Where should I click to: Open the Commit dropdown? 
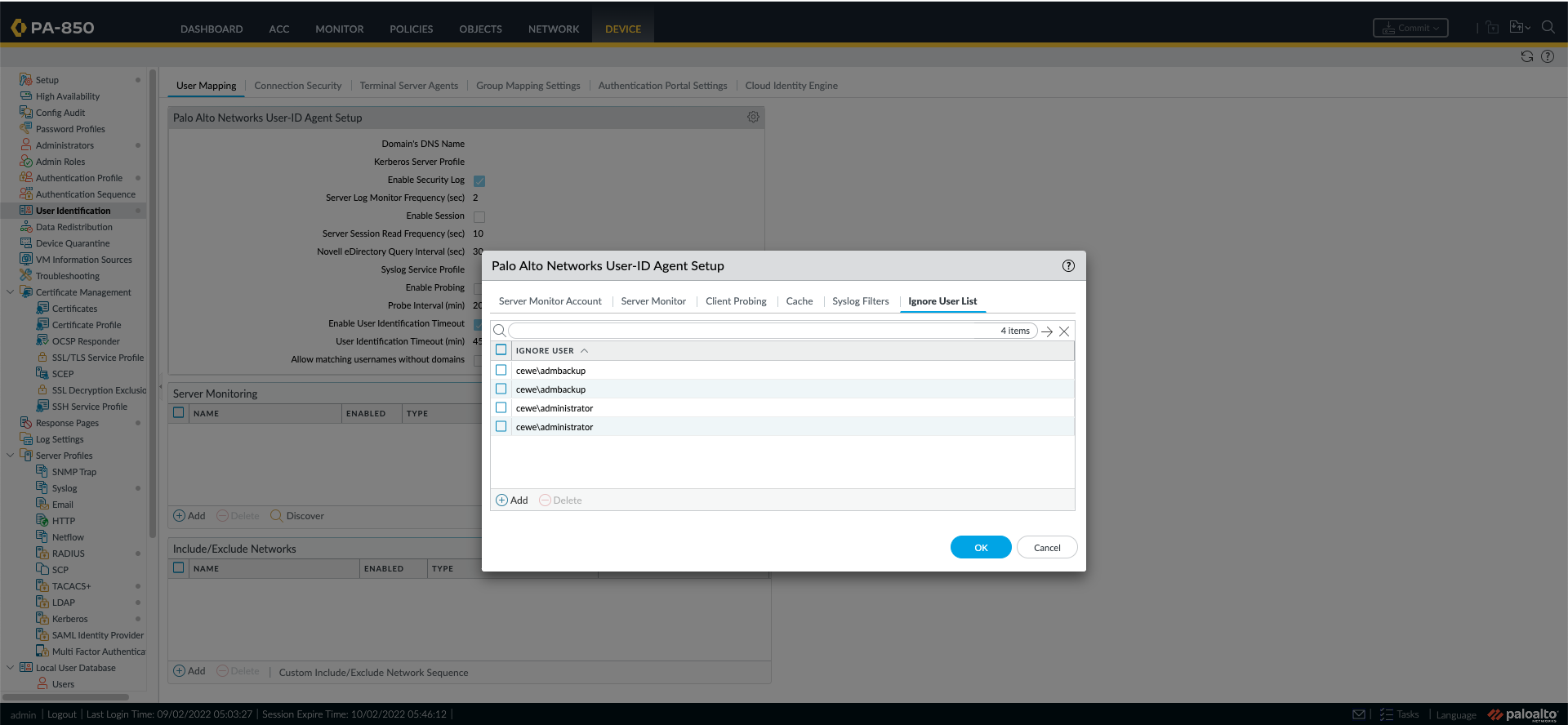click(x=1410, y=28)
